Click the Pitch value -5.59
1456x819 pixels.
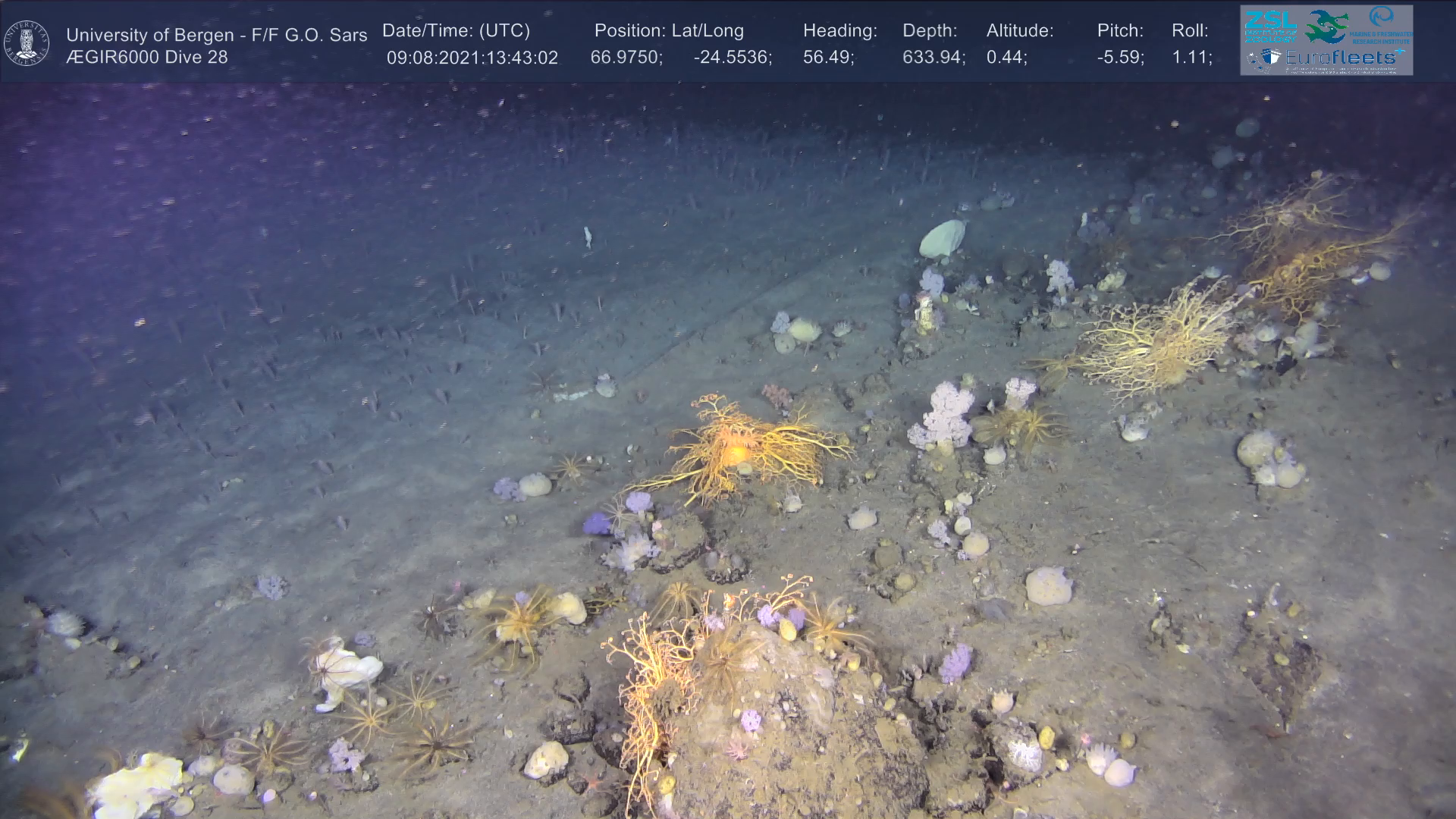[x=1120, y=58]
